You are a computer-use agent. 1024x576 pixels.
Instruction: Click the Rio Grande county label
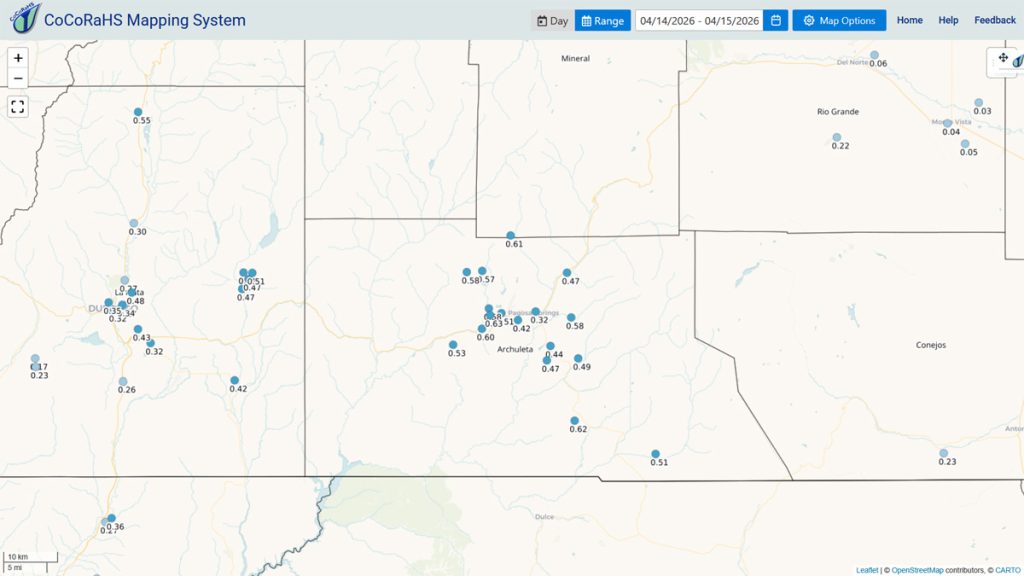point(838,112)
